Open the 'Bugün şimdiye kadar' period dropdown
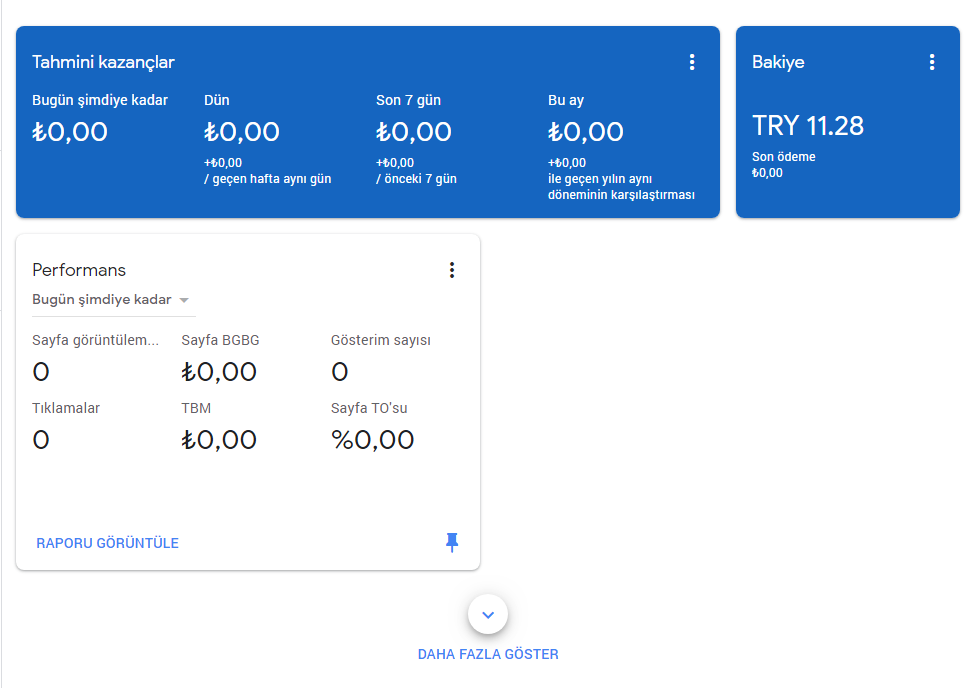This screenshot has height=688, width=970. click(111, 300)
